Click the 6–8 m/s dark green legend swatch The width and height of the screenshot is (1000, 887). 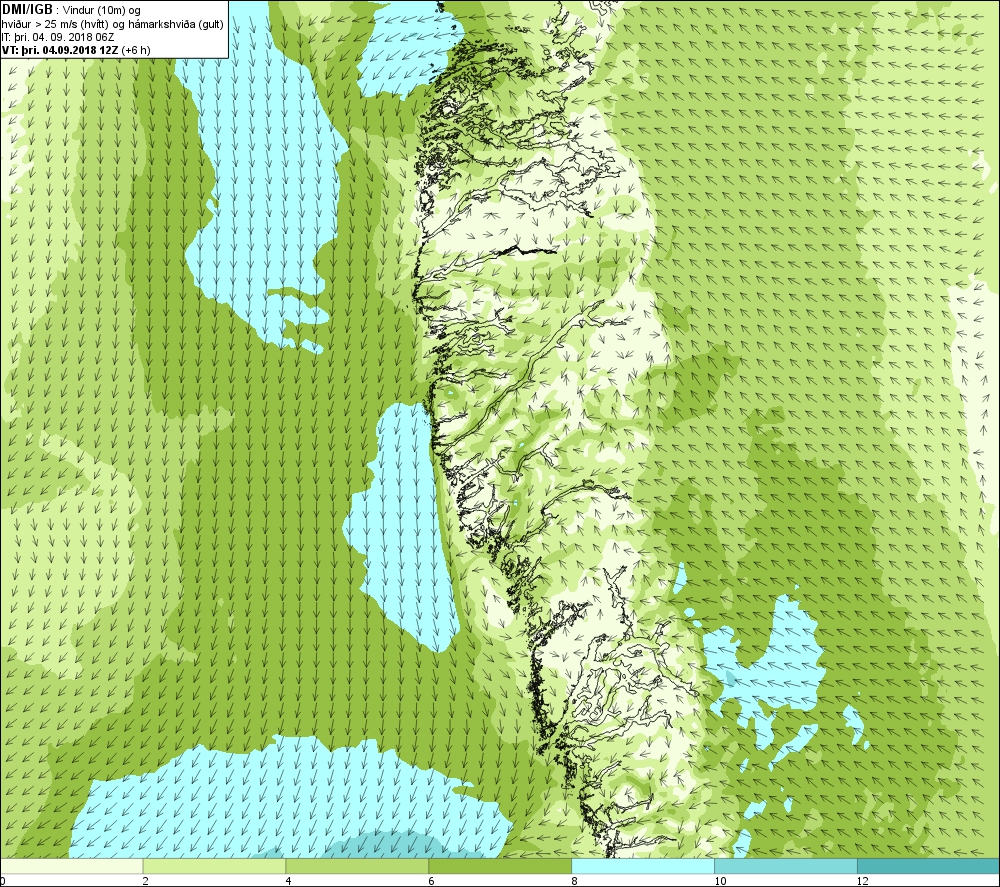pyautogui.click(x=500, y=866)
